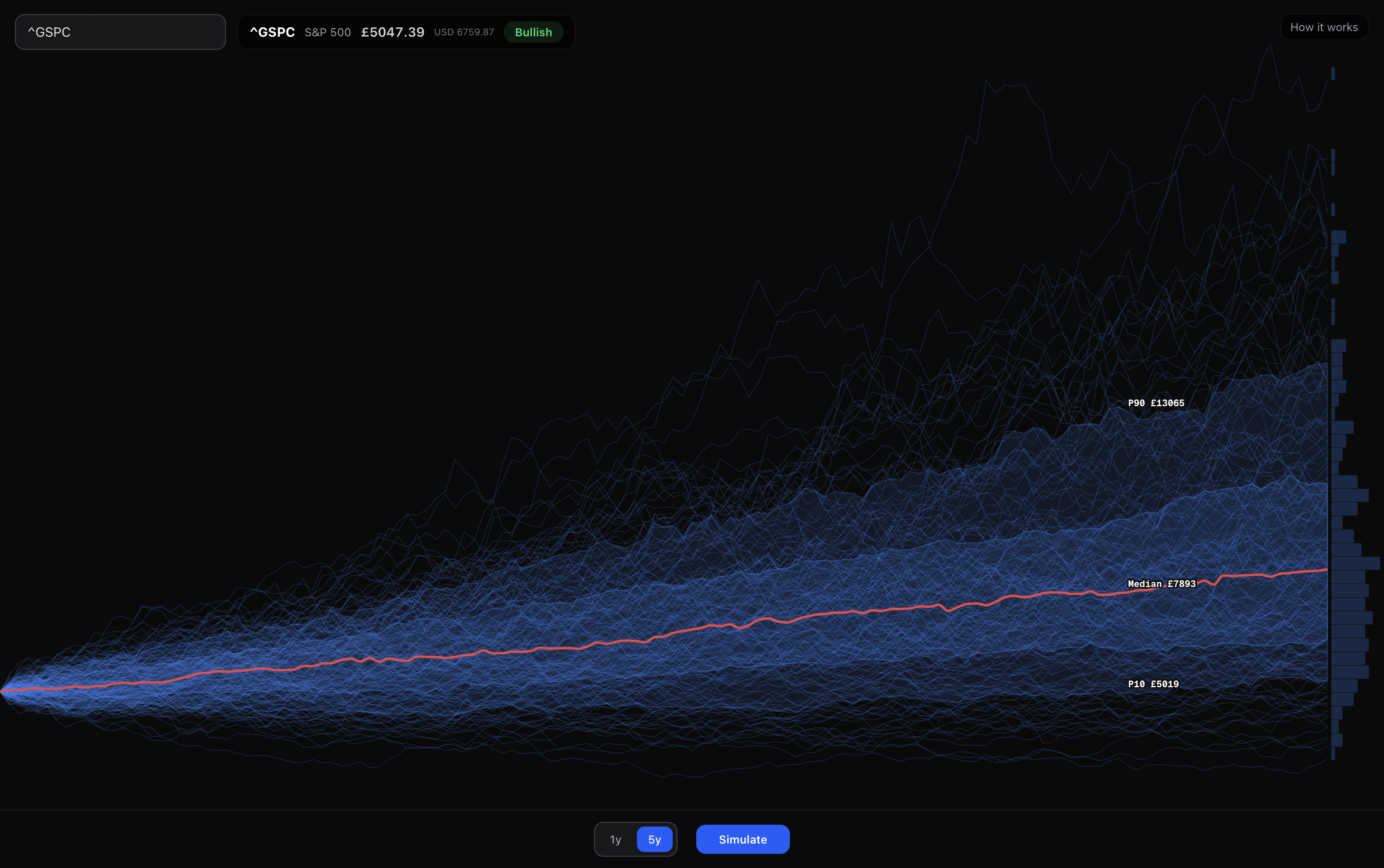Expand the How it works panel
This screenshot has width=1384, height=868.
click(1324, 26)
